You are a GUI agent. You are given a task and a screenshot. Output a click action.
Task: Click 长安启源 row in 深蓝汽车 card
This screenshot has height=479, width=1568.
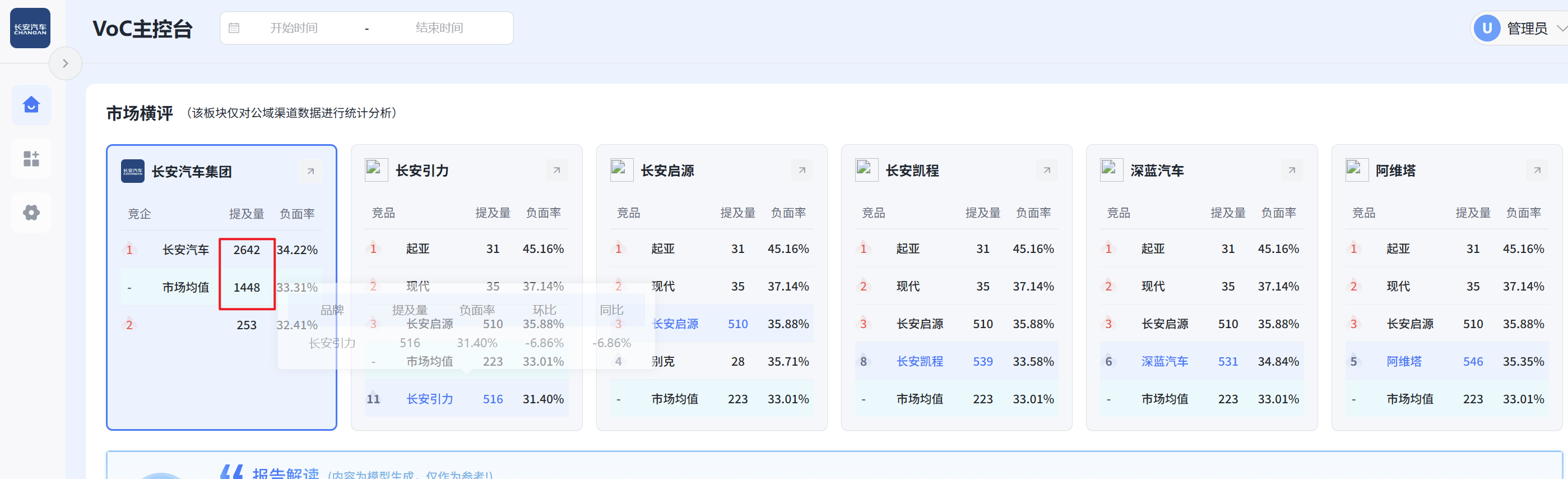click(1201, 324)
